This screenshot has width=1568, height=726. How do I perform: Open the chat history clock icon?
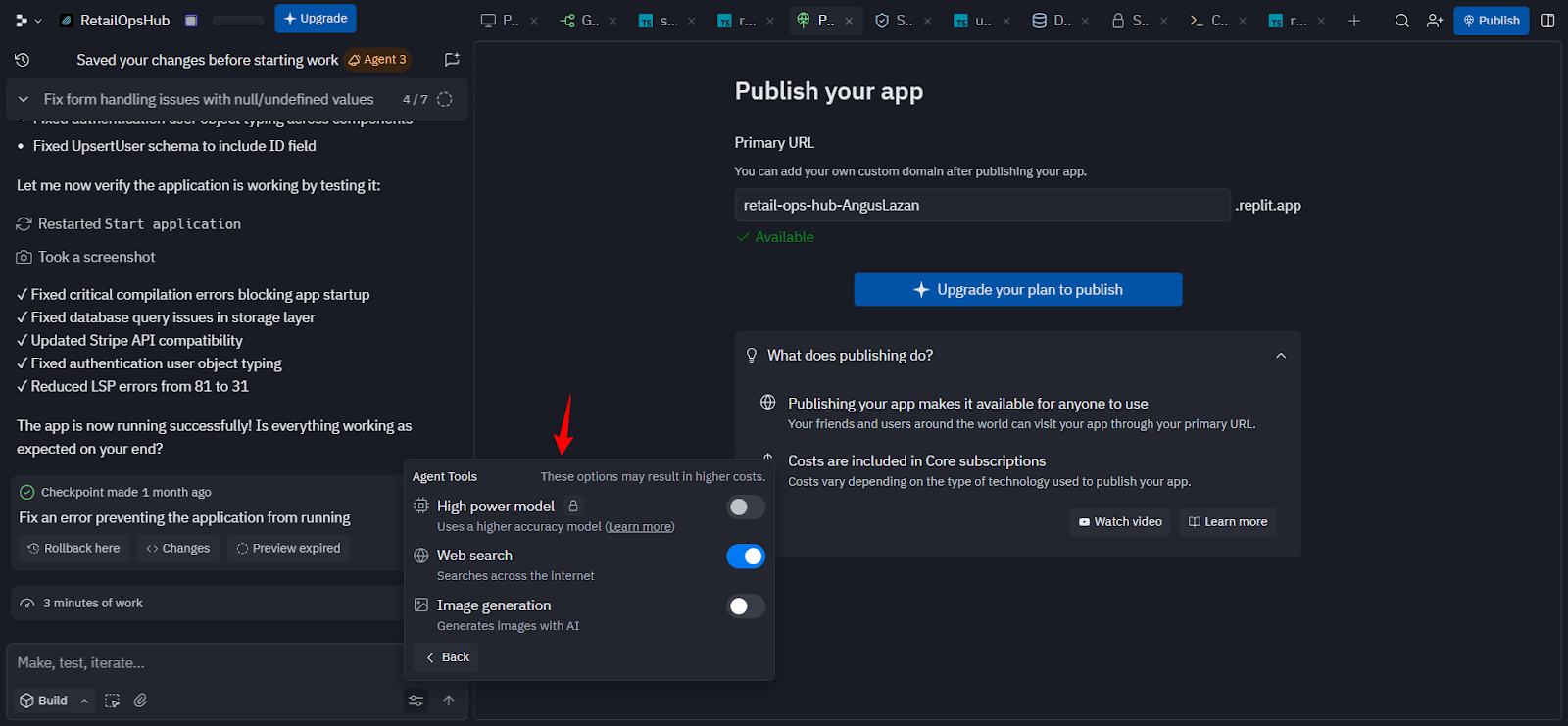[22, 60]
